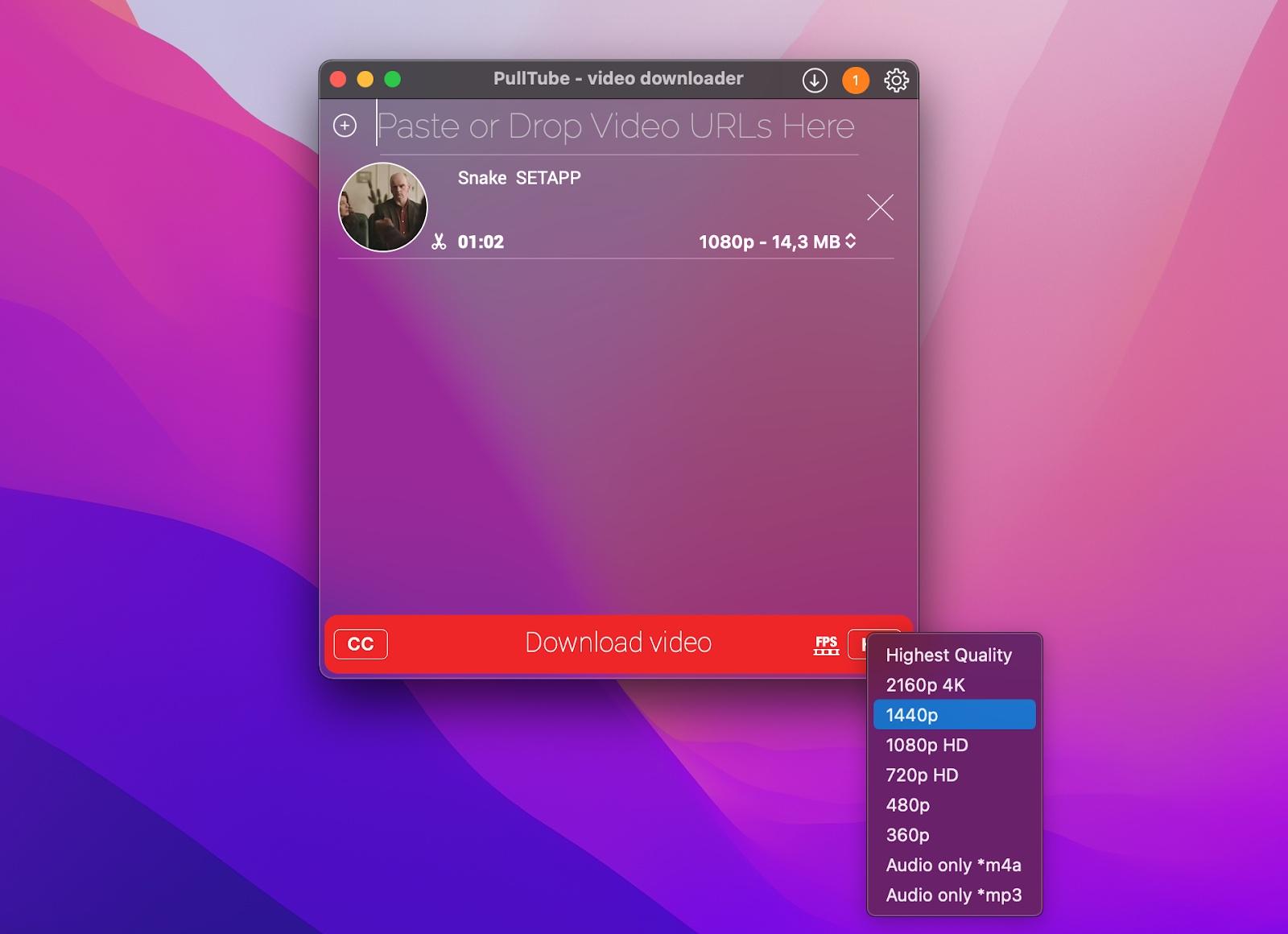Open PullTube settings gear
This screenshot has width=1288, height=934.
(896, 81)
